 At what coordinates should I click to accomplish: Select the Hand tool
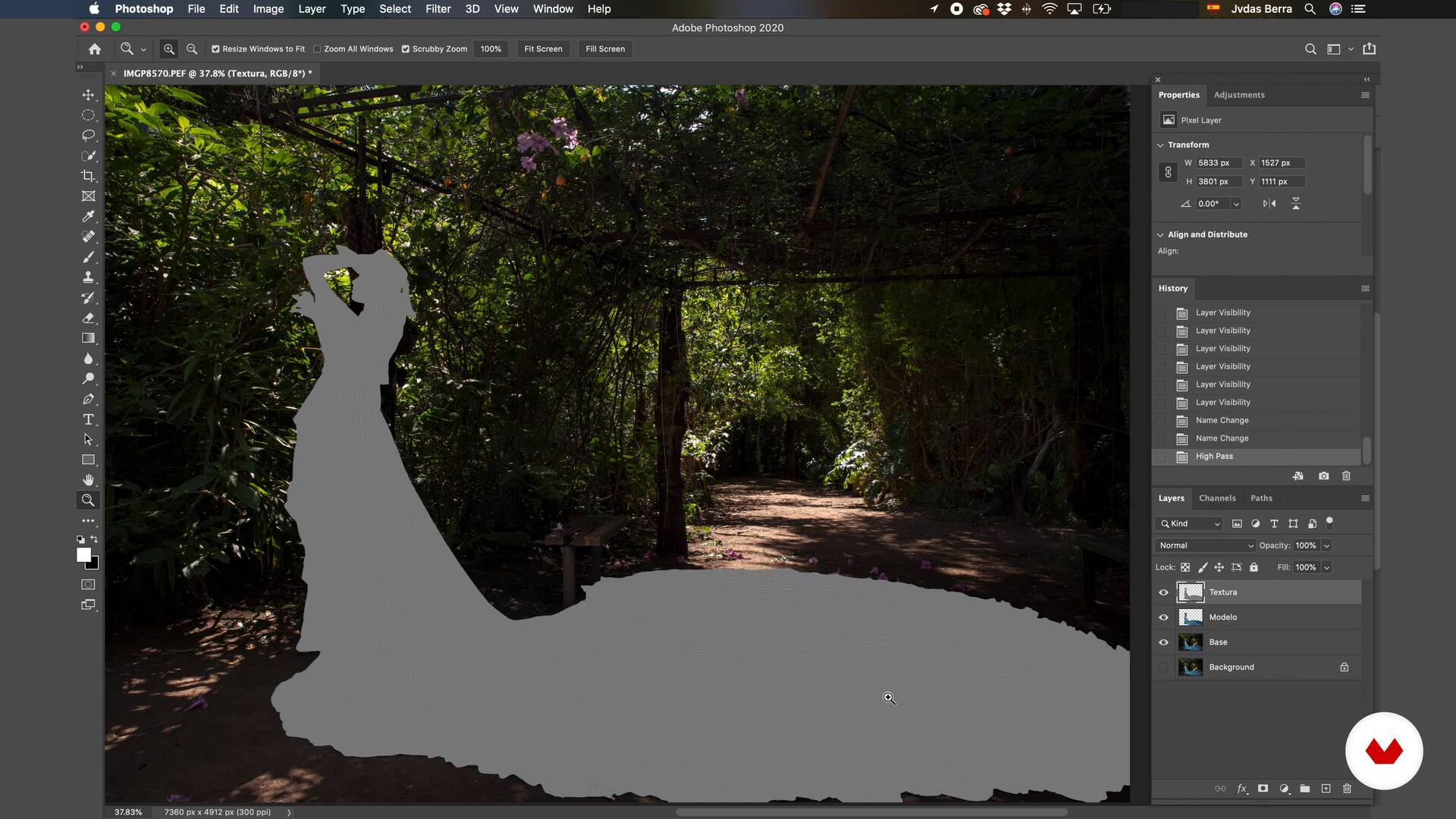(x=88, y=480)
